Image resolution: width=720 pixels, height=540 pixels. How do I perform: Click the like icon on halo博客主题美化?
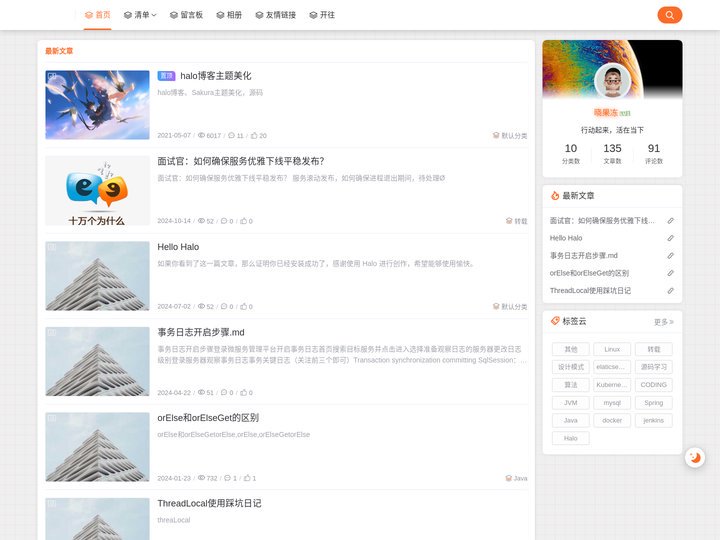tap(254, 135)
